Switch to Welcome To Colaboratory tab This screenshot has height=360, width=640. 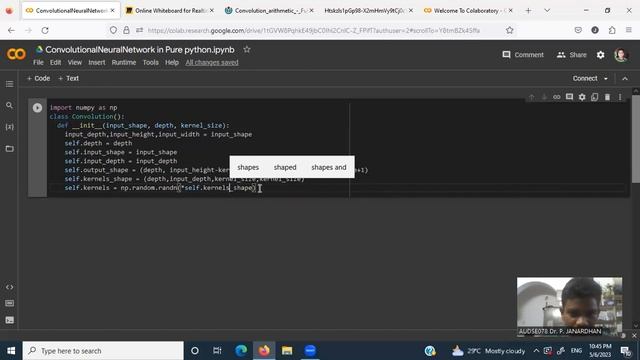(469, 11)
